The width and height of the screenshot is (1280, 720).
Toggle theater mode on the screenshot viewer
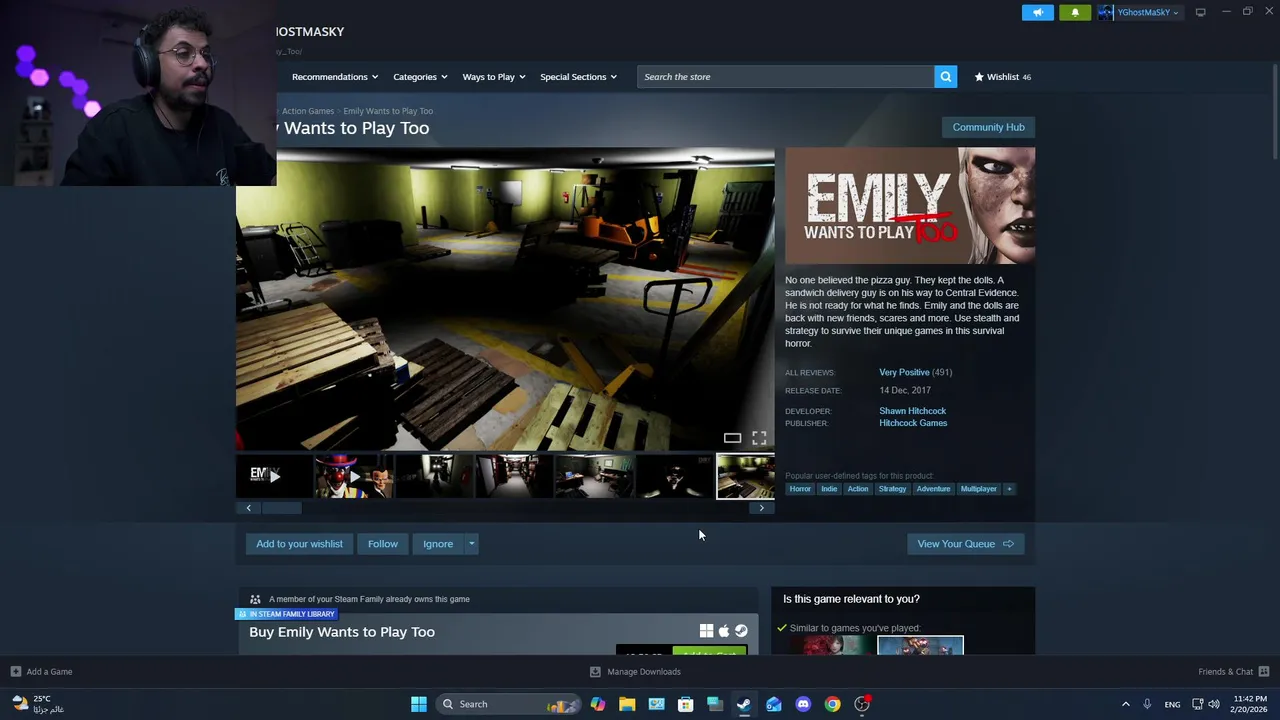(x=732, y=438)
